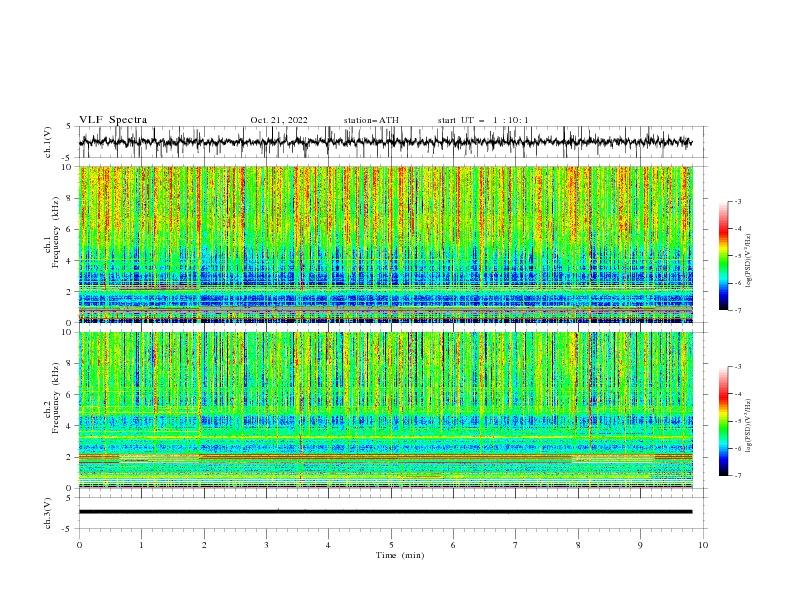
Task: Click the "station=ATH" header label
Action: point(371,120)
